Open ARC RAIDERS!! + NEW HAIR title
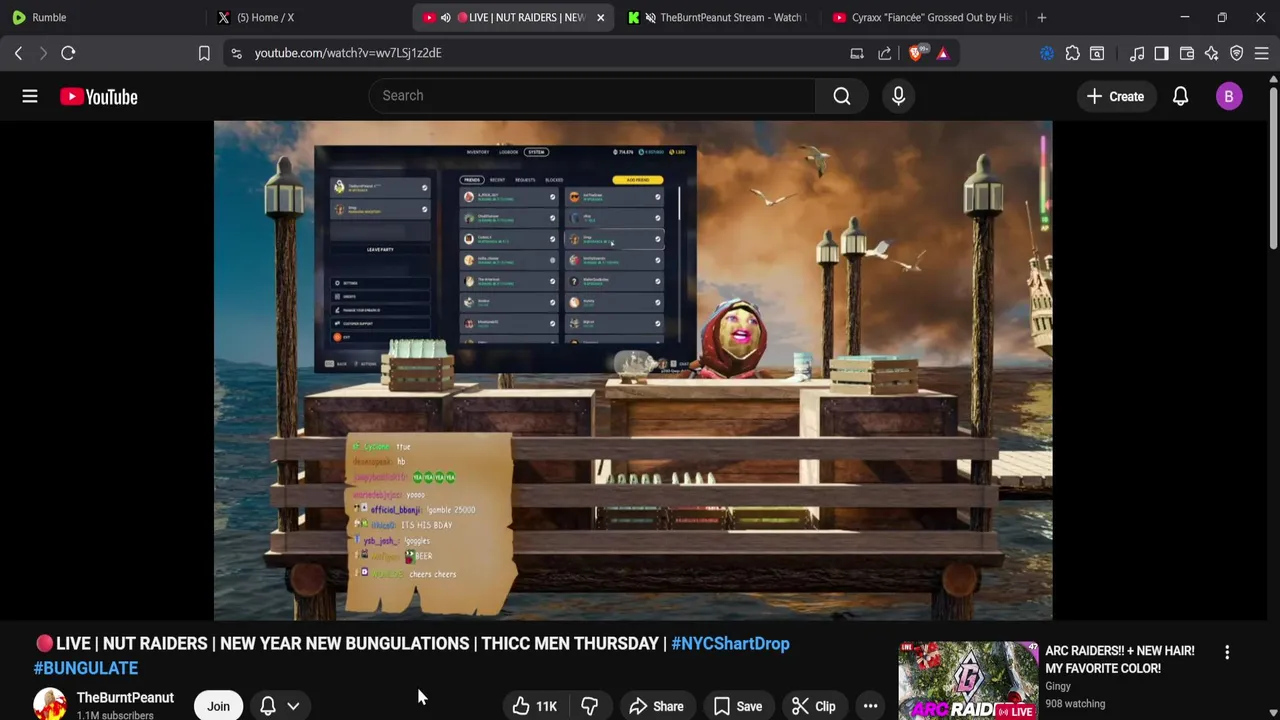The height and width of the screenshot is (720, 1280). point(1120,659)
